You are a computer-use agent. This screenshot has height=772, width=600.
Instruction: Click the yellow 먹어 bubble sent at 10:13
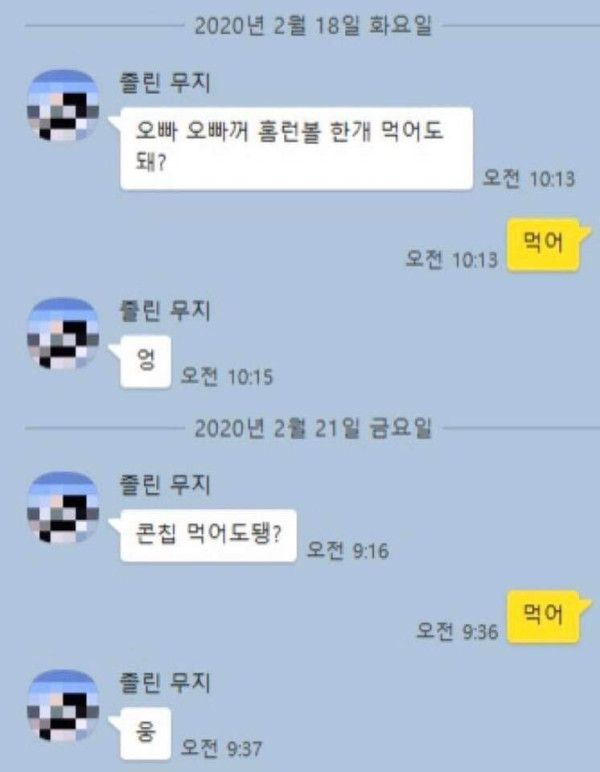[x=543, y=245]
